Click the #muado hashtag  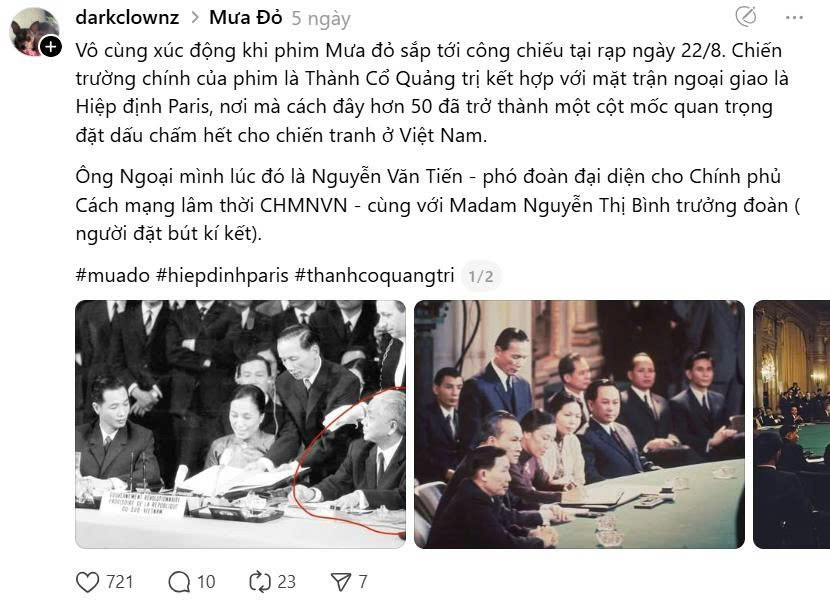pyautogui.click(x=113, y=275)
